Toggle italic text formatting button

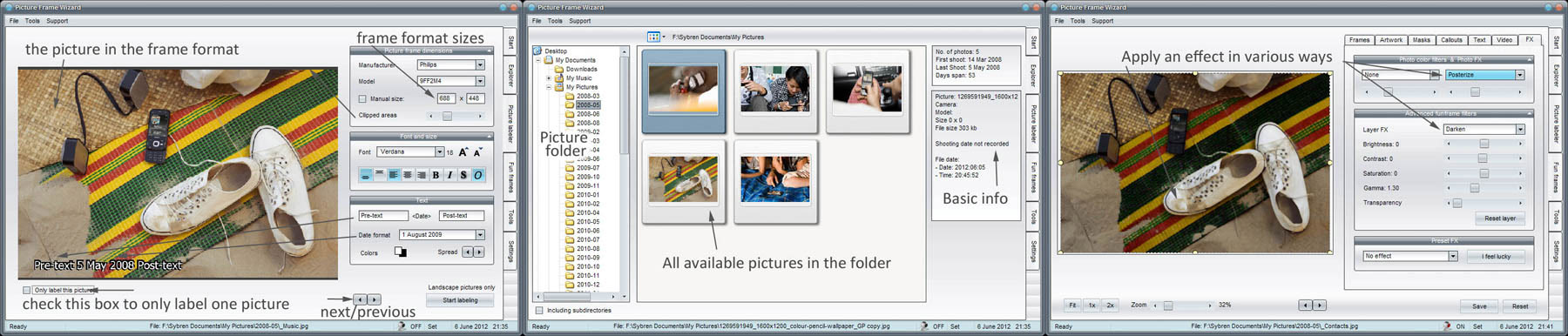(449, 175)
